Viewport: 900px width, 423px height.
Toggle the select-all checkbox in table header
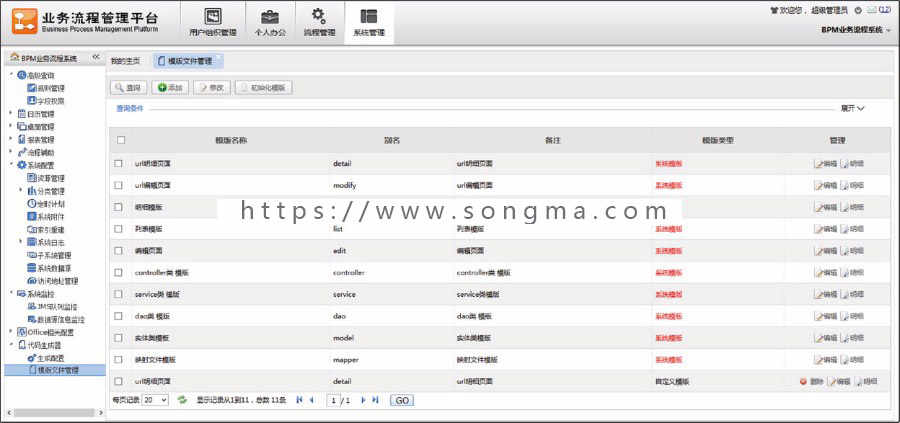[121, 140]
